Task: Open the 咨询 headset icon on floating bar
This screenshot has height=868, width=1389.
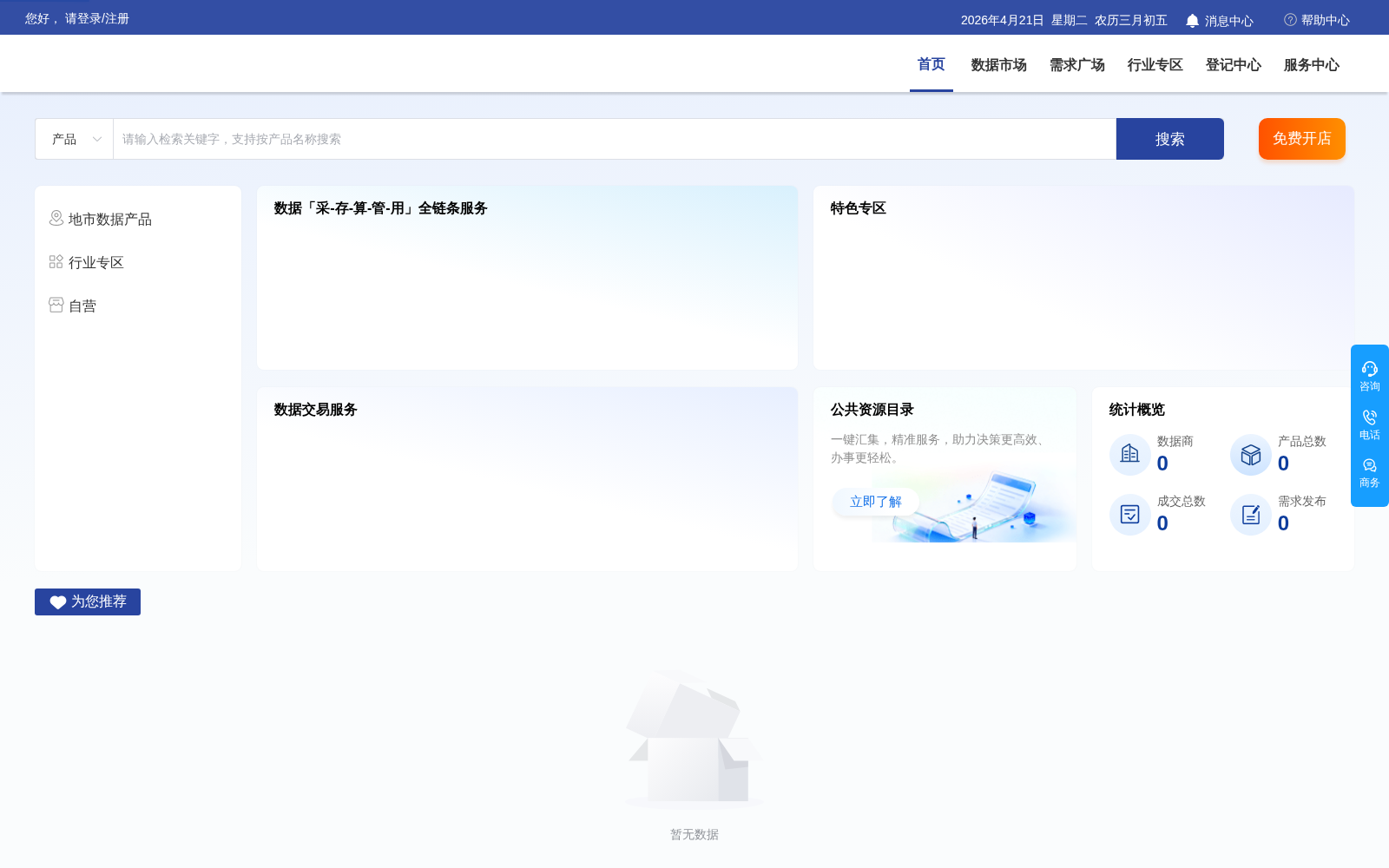Action: [1370, 368]
